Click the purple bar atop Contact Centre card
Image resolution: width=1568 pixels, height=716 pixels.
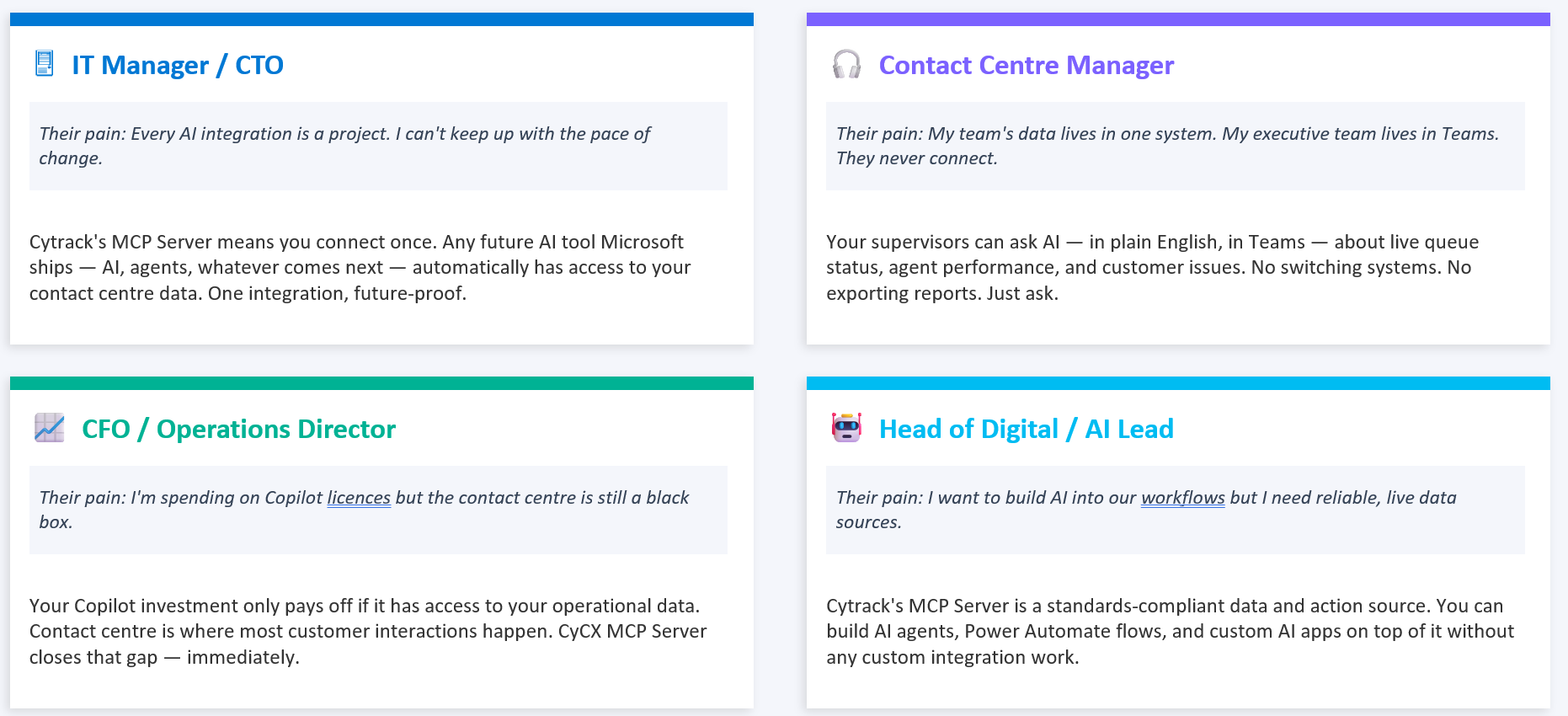1178,19
